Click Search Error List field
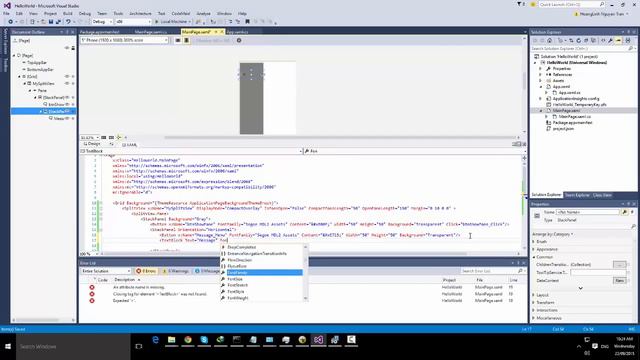The image size is (640, 360). (x=492, y=271)
